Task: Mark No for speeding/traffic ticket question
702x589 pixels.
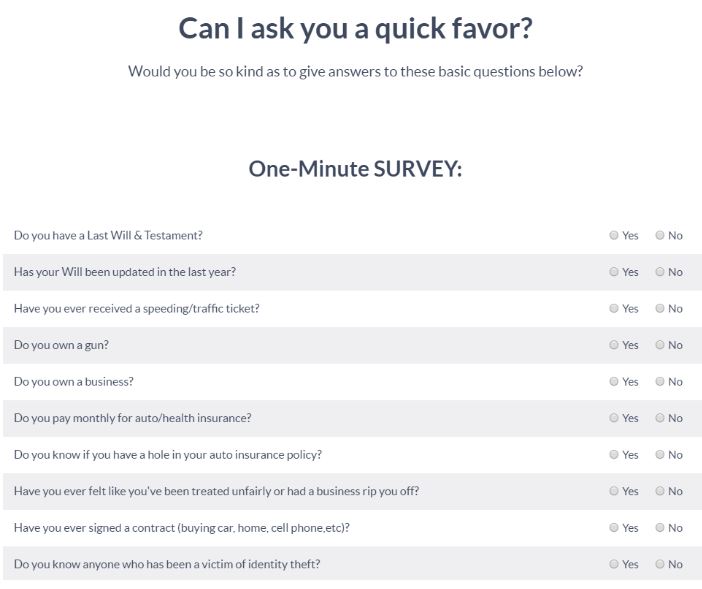Action: pos(659,308)
